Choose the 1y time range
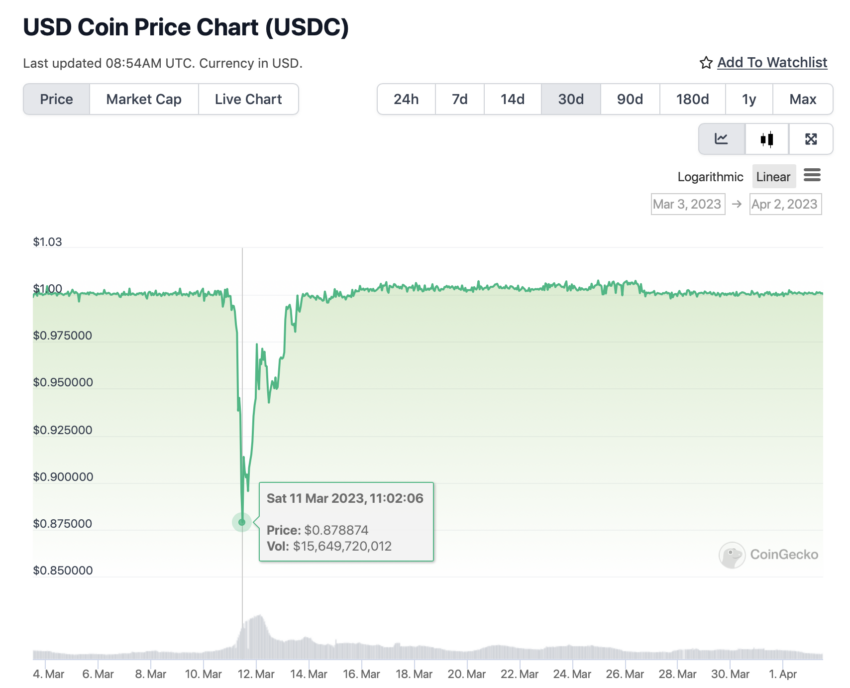This screenshot has width=850, height=688. [749, 99]
